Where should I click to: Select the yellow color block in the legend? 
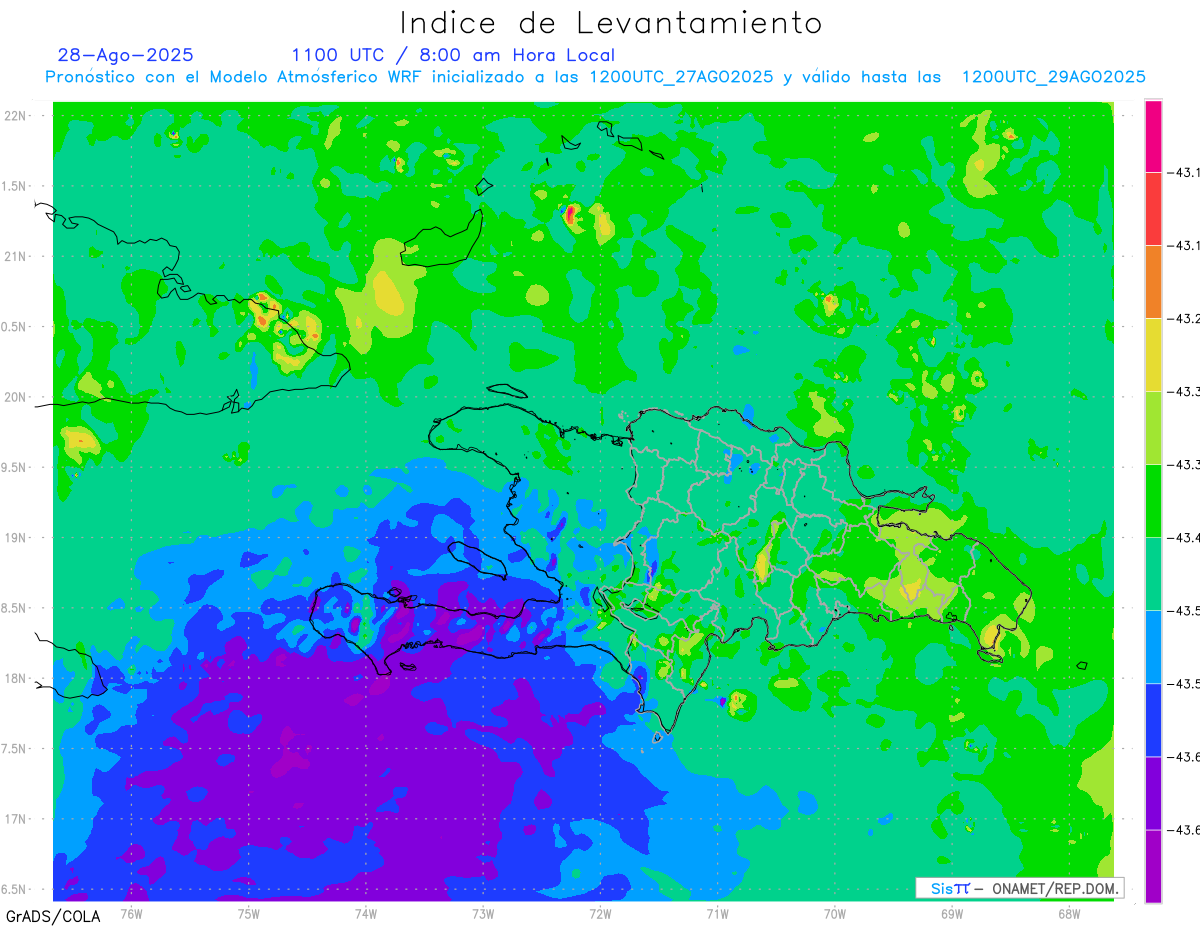coord(1153,355)
